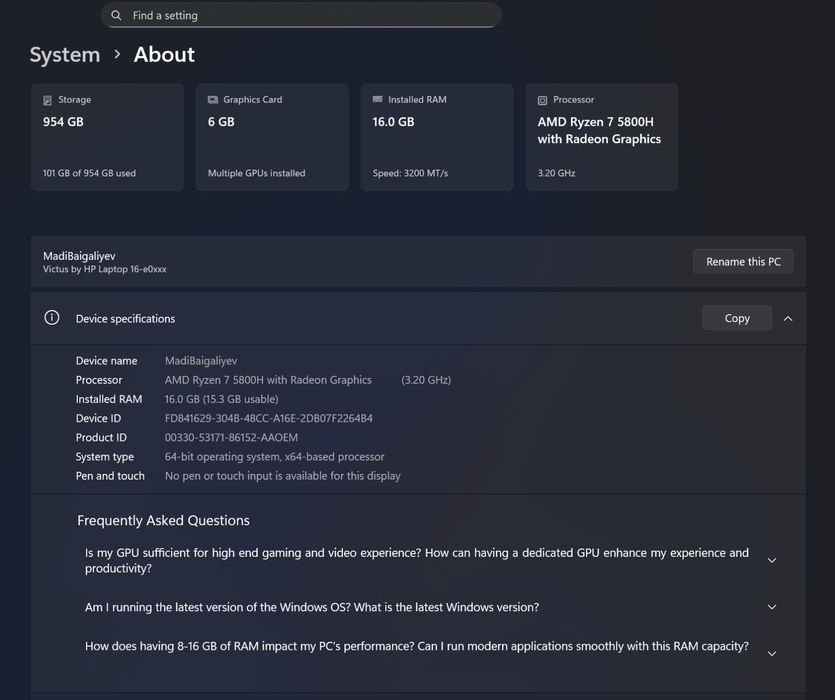Open the 6 GB Graphics Card tile
This screenshot has width=835, height=700.
tap(272, 138)
